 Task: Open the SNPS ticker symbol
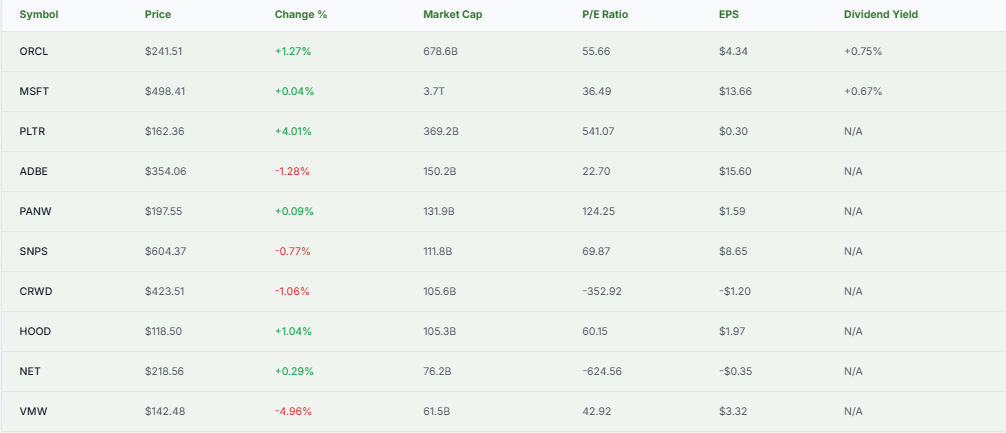[x=34, y=251]
